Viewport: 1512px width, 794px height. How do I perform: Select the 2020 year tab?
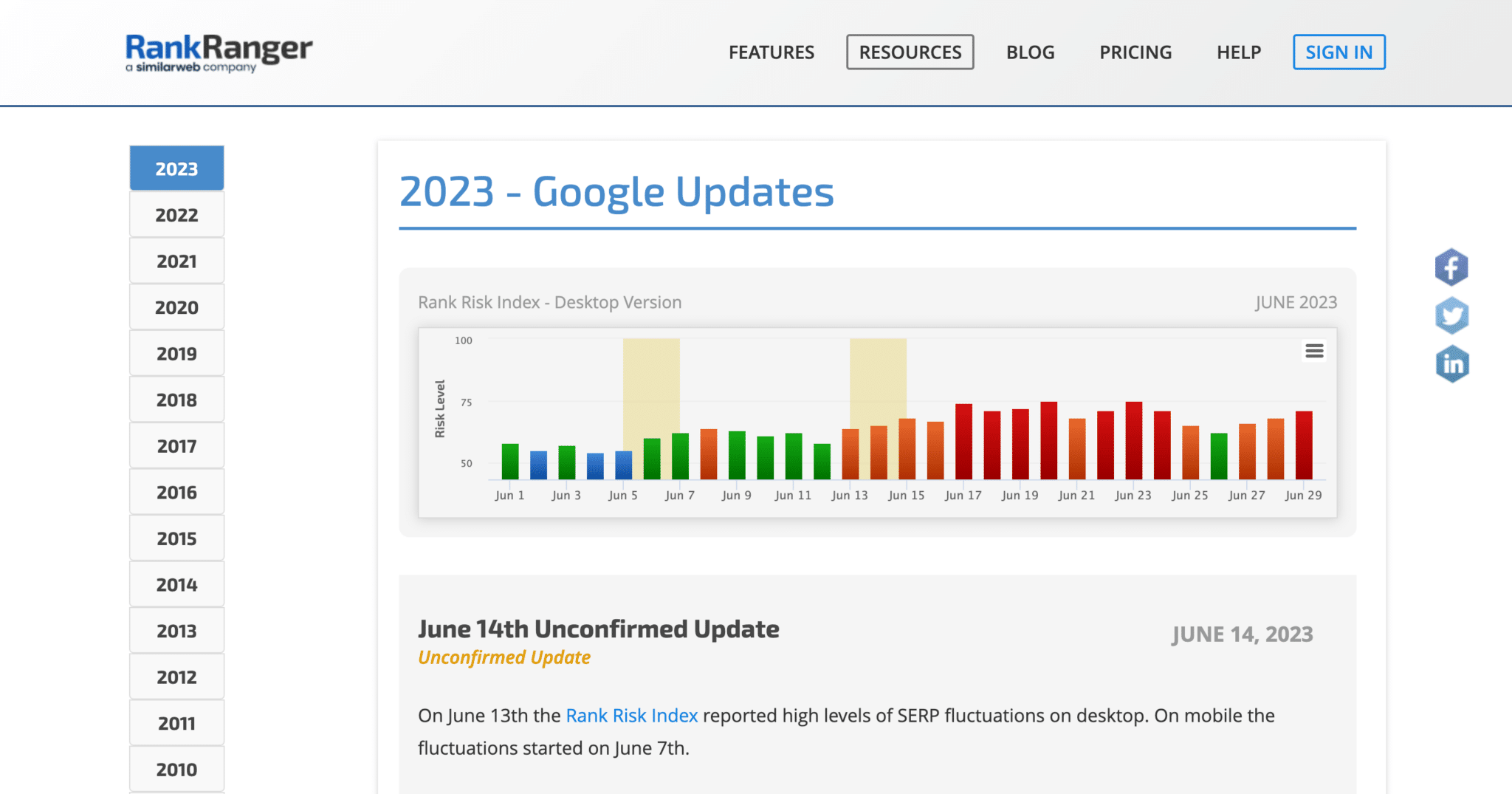coord(177,307)
